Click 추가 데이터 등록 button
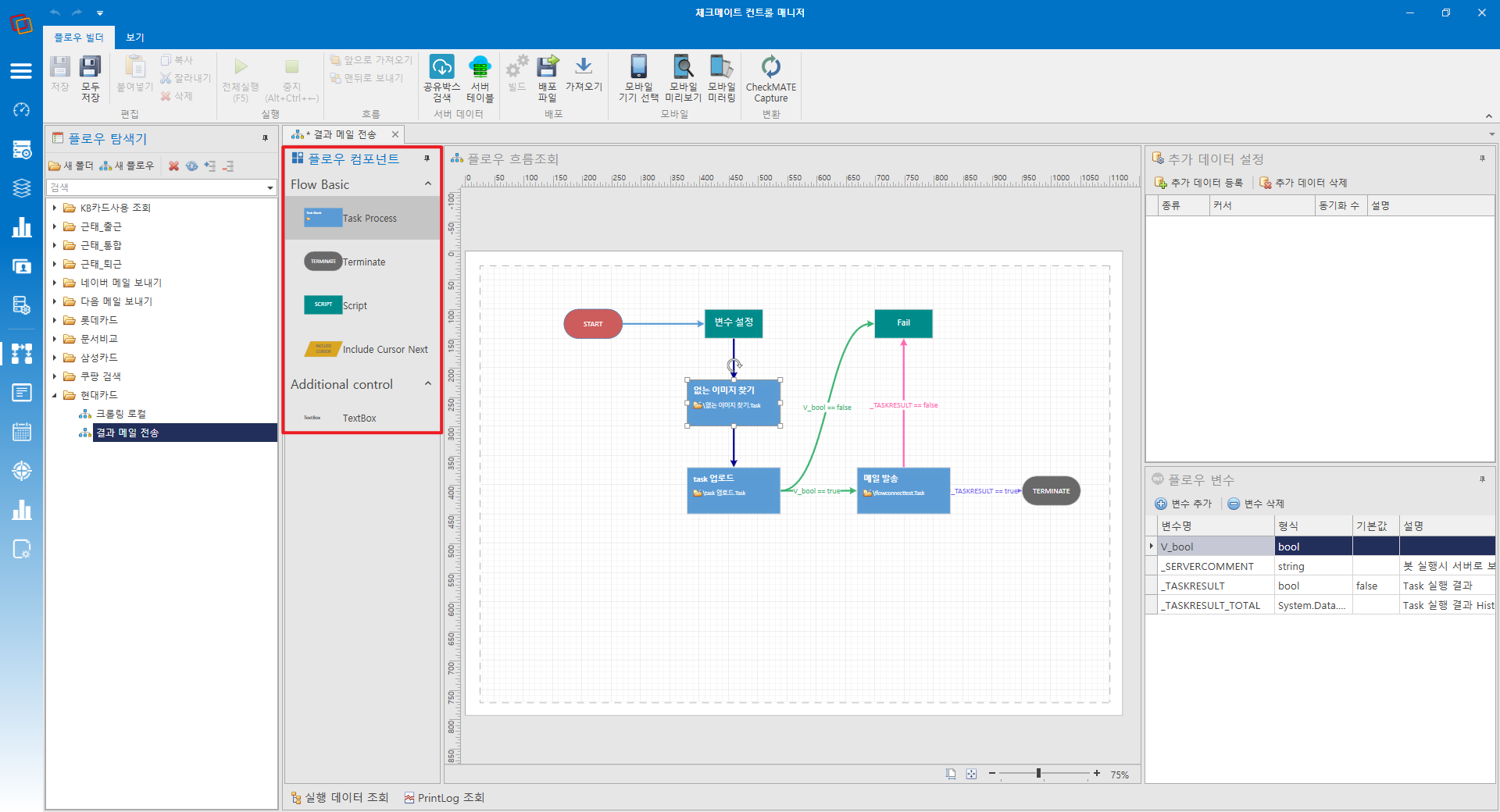The image size is (1500, 812). tap(1198, 183)
